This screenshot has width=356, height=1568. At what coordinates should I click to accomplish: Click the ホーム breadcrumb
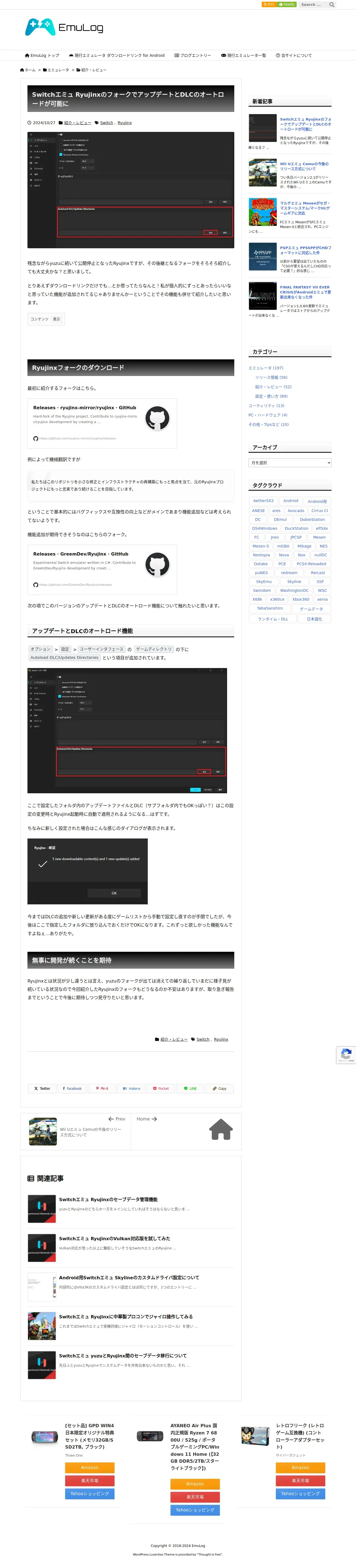(x=28, y=70)
